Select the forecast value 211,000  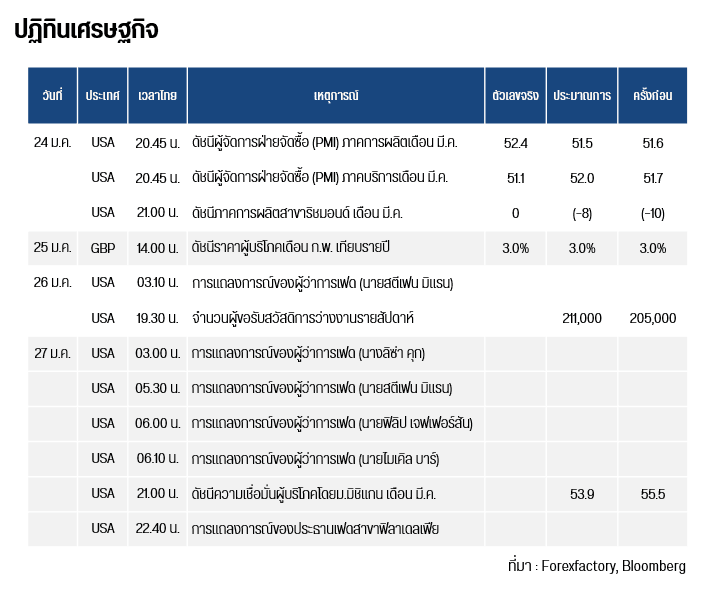582,318
